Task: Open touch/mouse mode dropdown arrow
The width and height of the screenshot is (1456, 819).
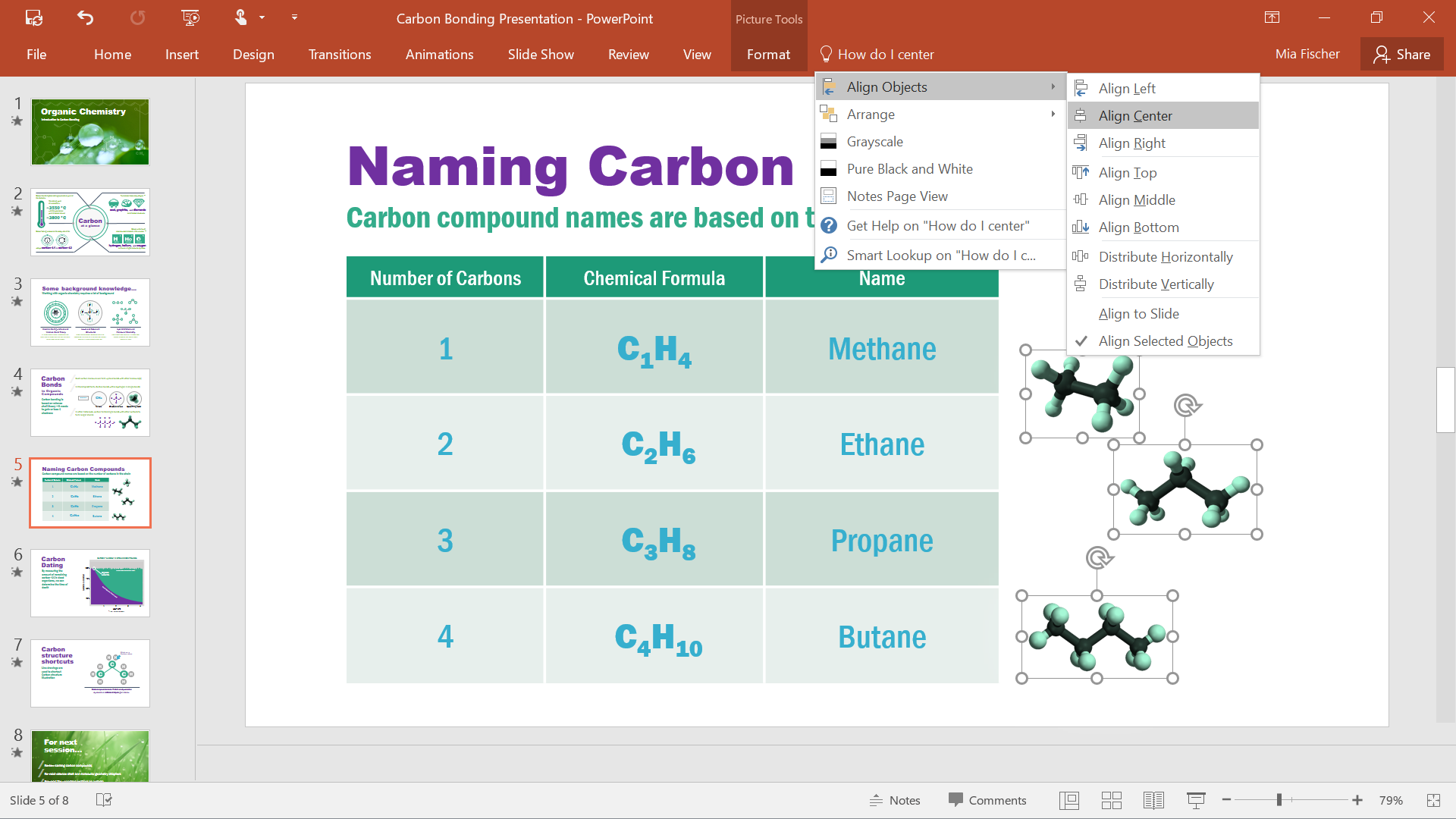Action: 262,17
